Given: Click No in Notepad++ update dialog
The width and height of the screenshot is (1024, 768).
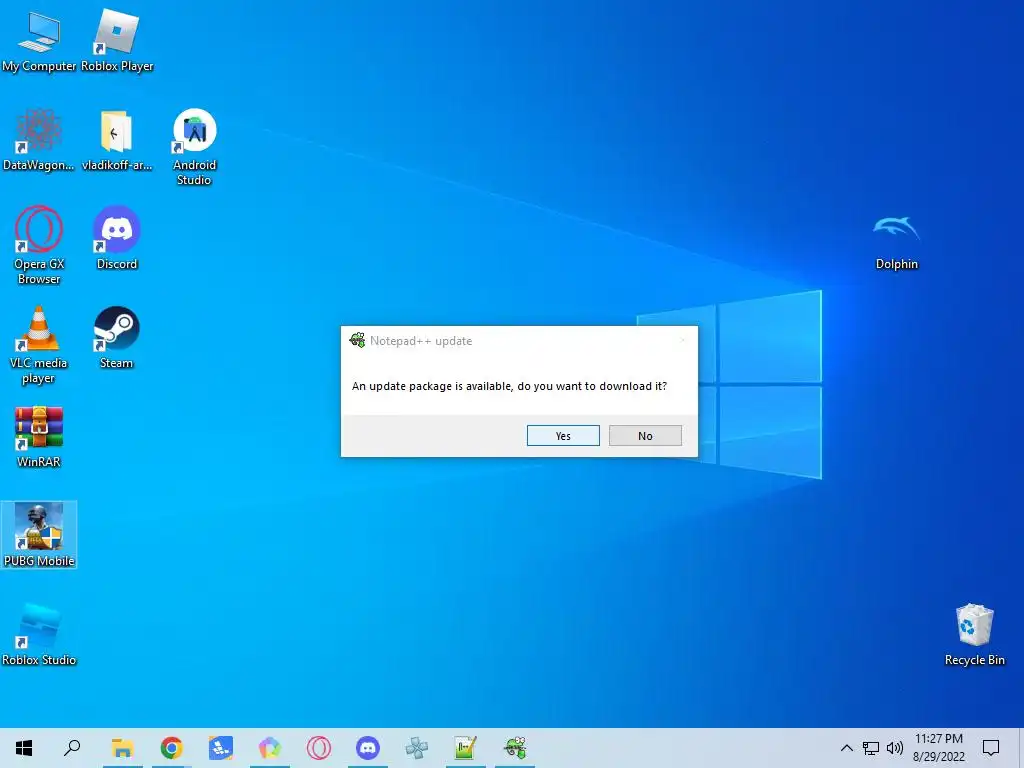Looking at the screenshot, I should point(645,436).
